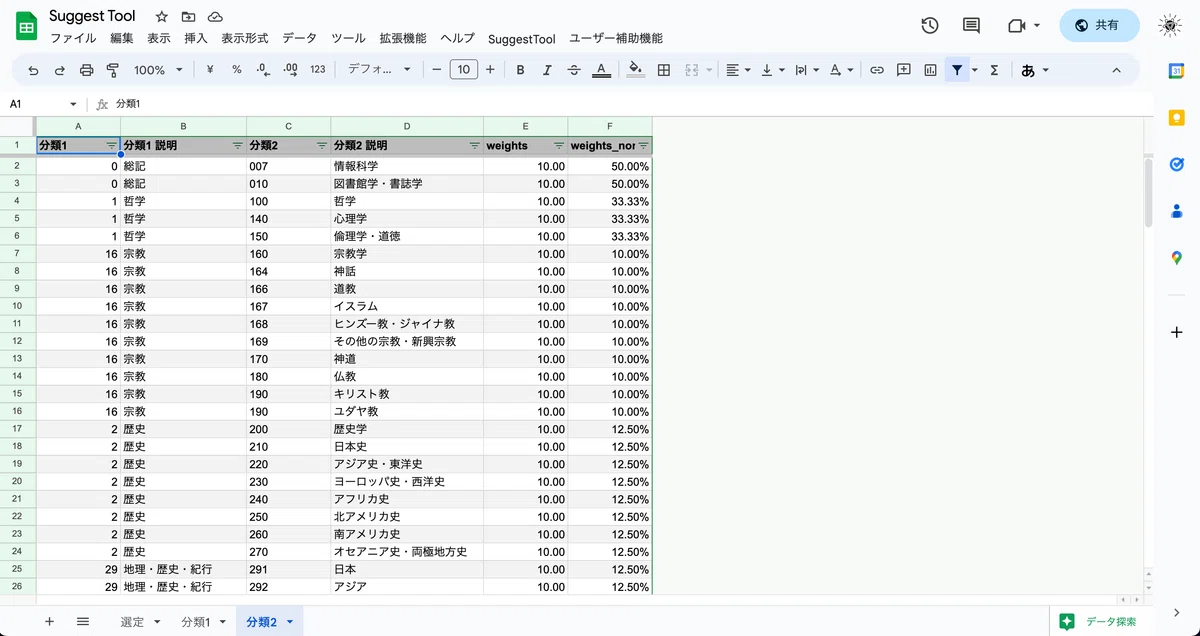Open the 100% zoom dropdown

click(x=158, y=70)
